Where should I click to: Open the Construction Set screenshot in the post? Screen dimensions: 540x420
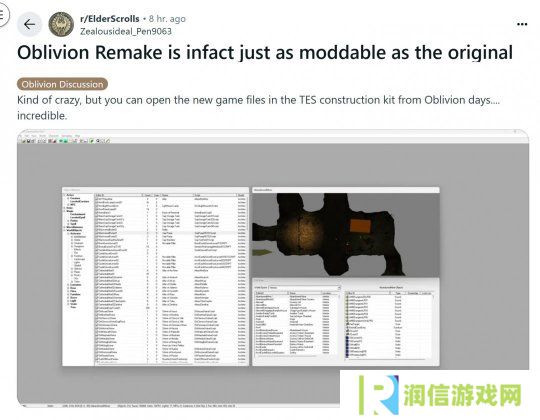coord(273,269)
